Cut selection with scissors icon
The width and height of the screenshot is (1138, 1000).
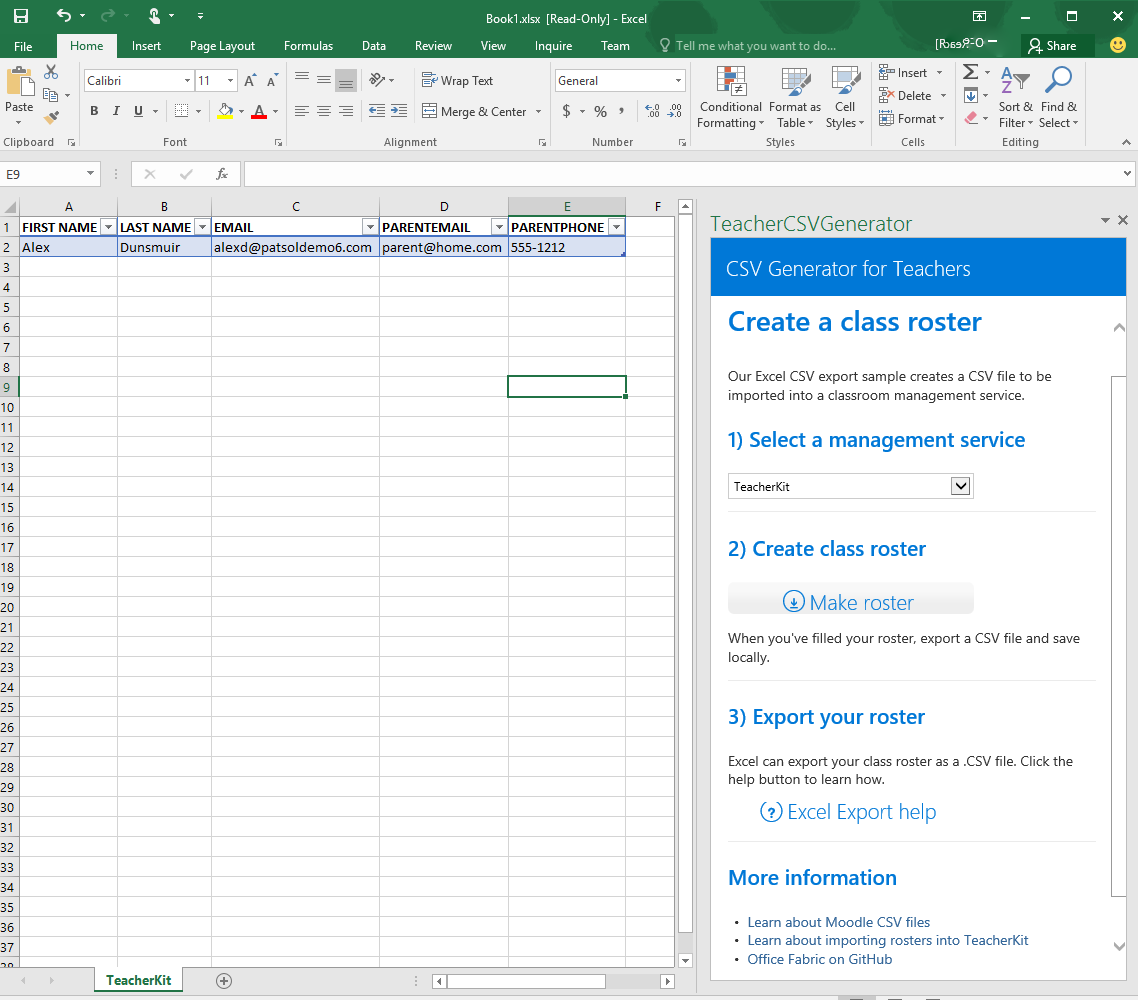51,72
